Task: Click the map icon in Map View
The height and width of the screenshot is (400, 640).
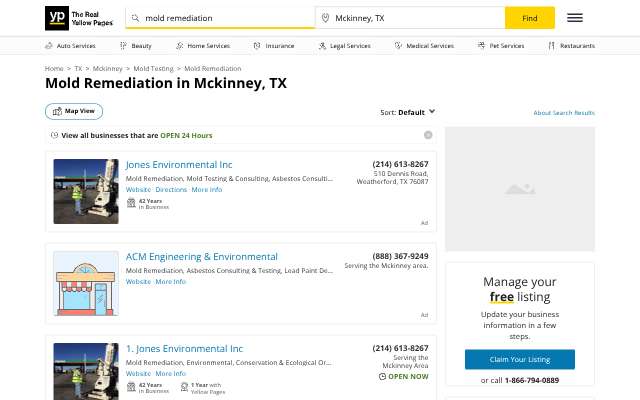Action: 57,111
